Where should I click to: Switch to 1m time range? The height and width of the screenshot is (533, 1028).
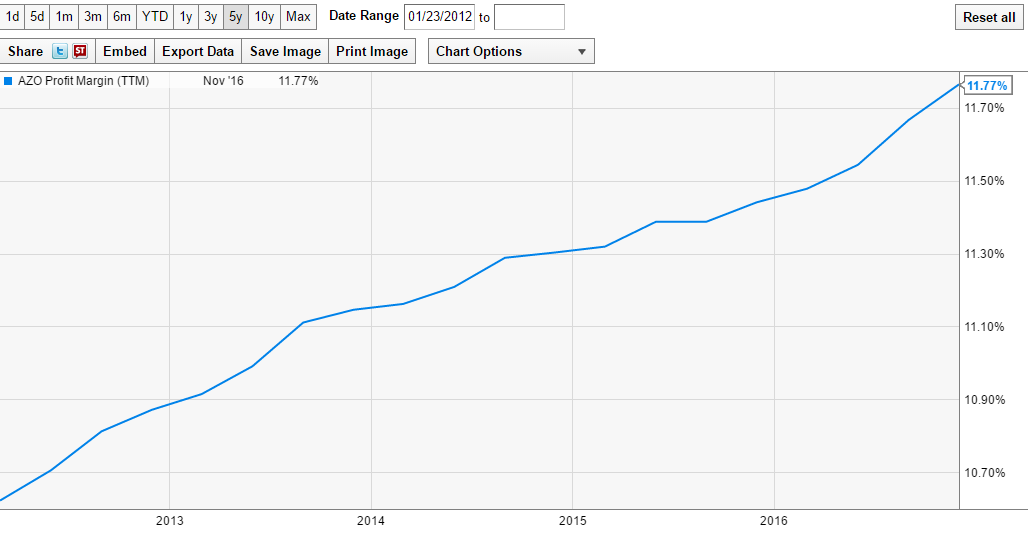point(64,17)
